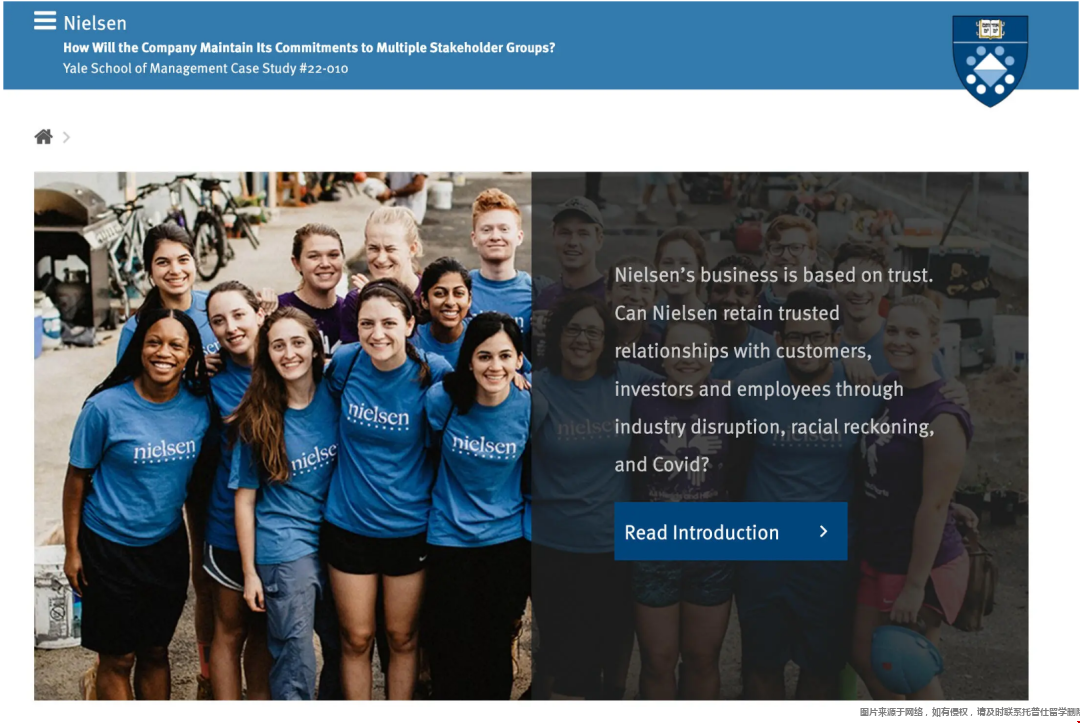
Task: Click the "and Covid?" line in the overlay
Action: coord(661,465)
